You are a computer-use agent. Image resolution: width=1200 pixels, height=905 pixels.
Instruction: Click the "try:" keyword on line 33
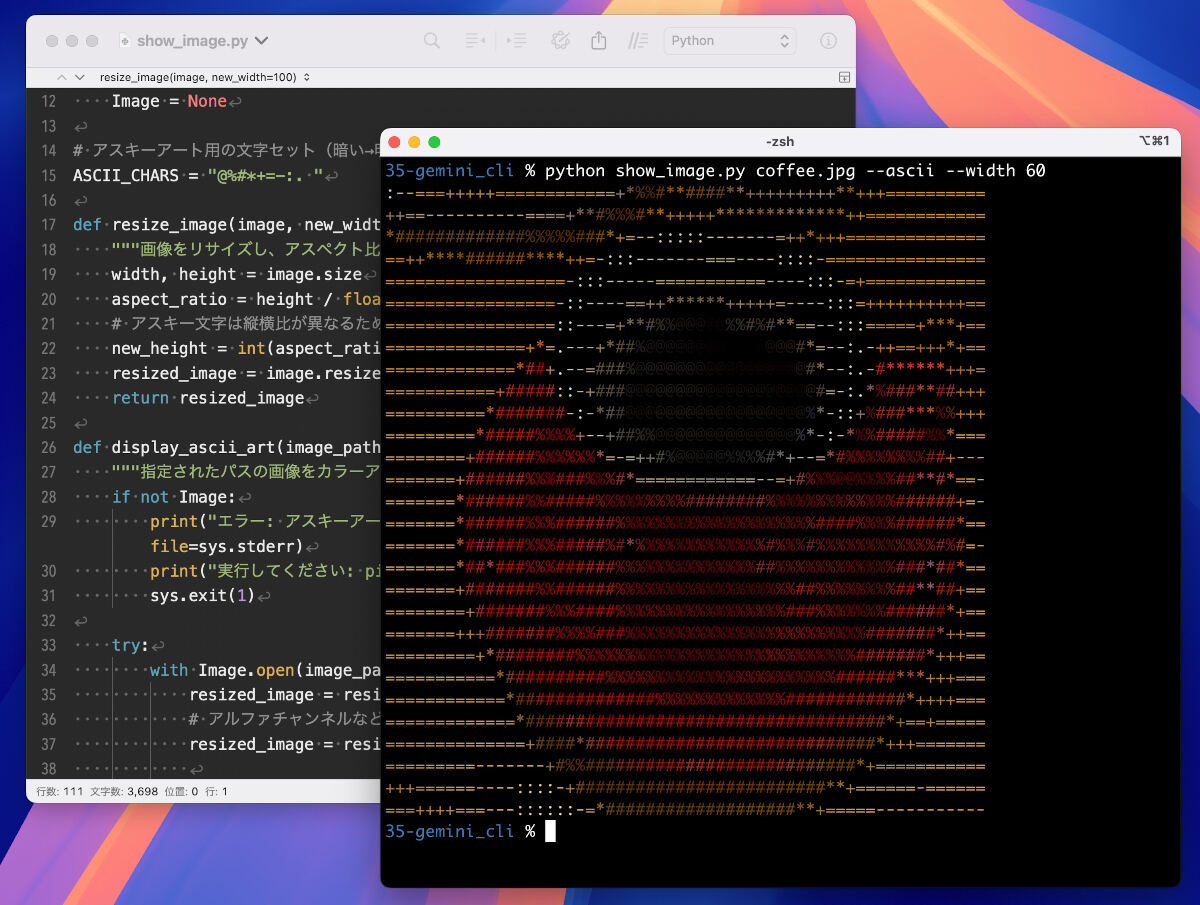130,645
